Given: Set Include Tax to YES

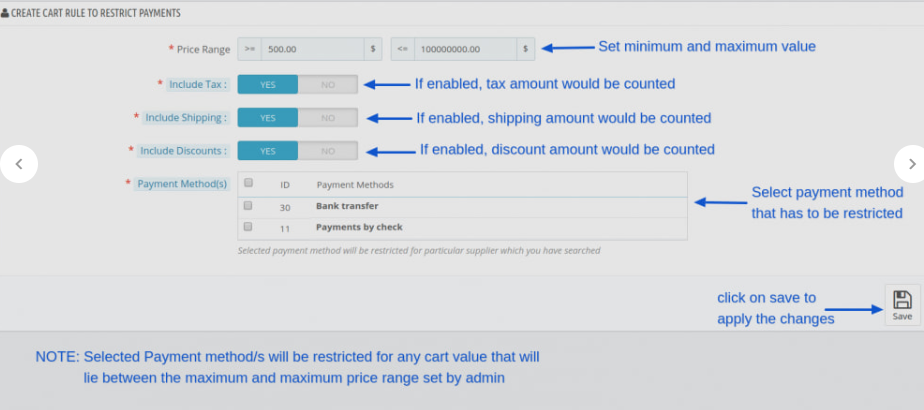Looking at the screenshot, I should tap(267, 85).
